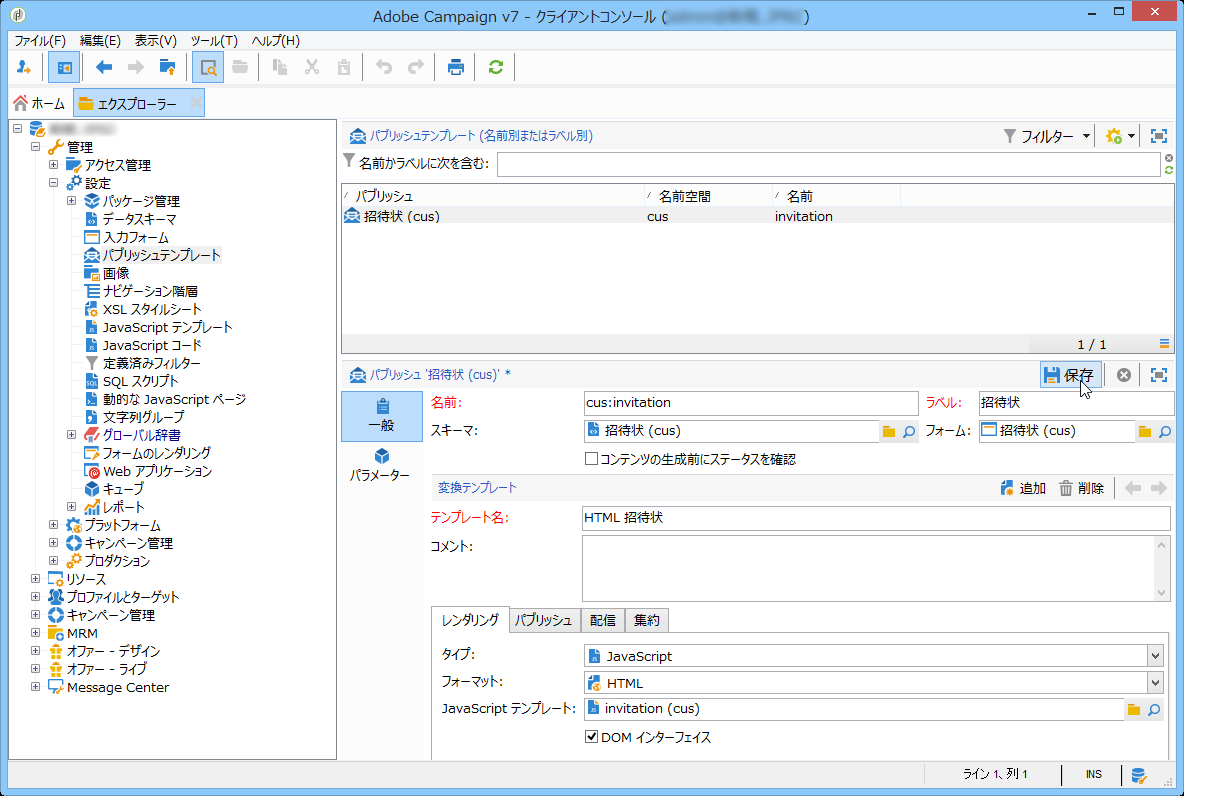Open the スキーマ magnifier link icon
The width and height of the screenshot is (1208, 812).
coord(909,431)
